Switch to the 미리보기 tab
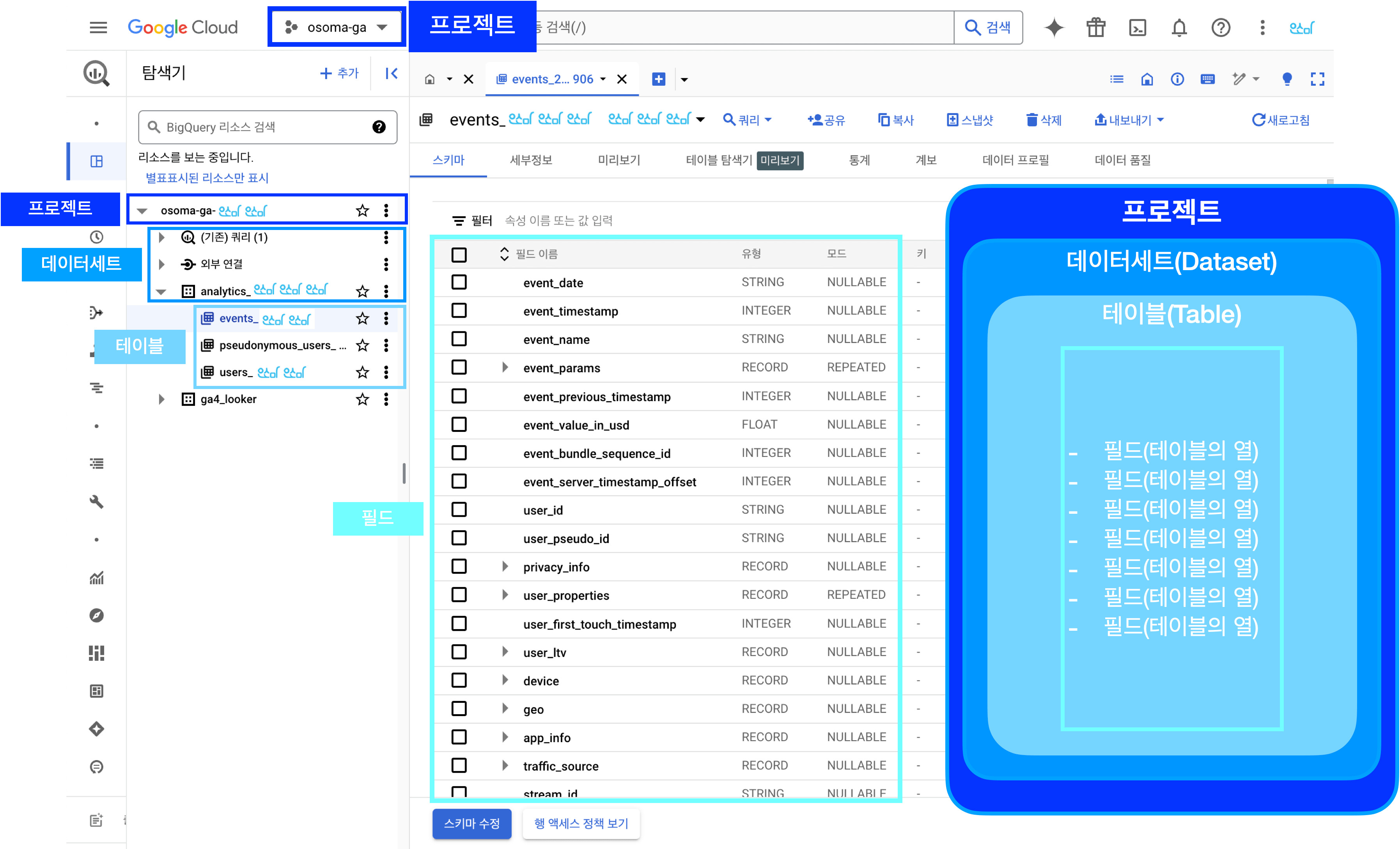The width and height of the screenshot is (1400, 849). [x=619, y=160]
